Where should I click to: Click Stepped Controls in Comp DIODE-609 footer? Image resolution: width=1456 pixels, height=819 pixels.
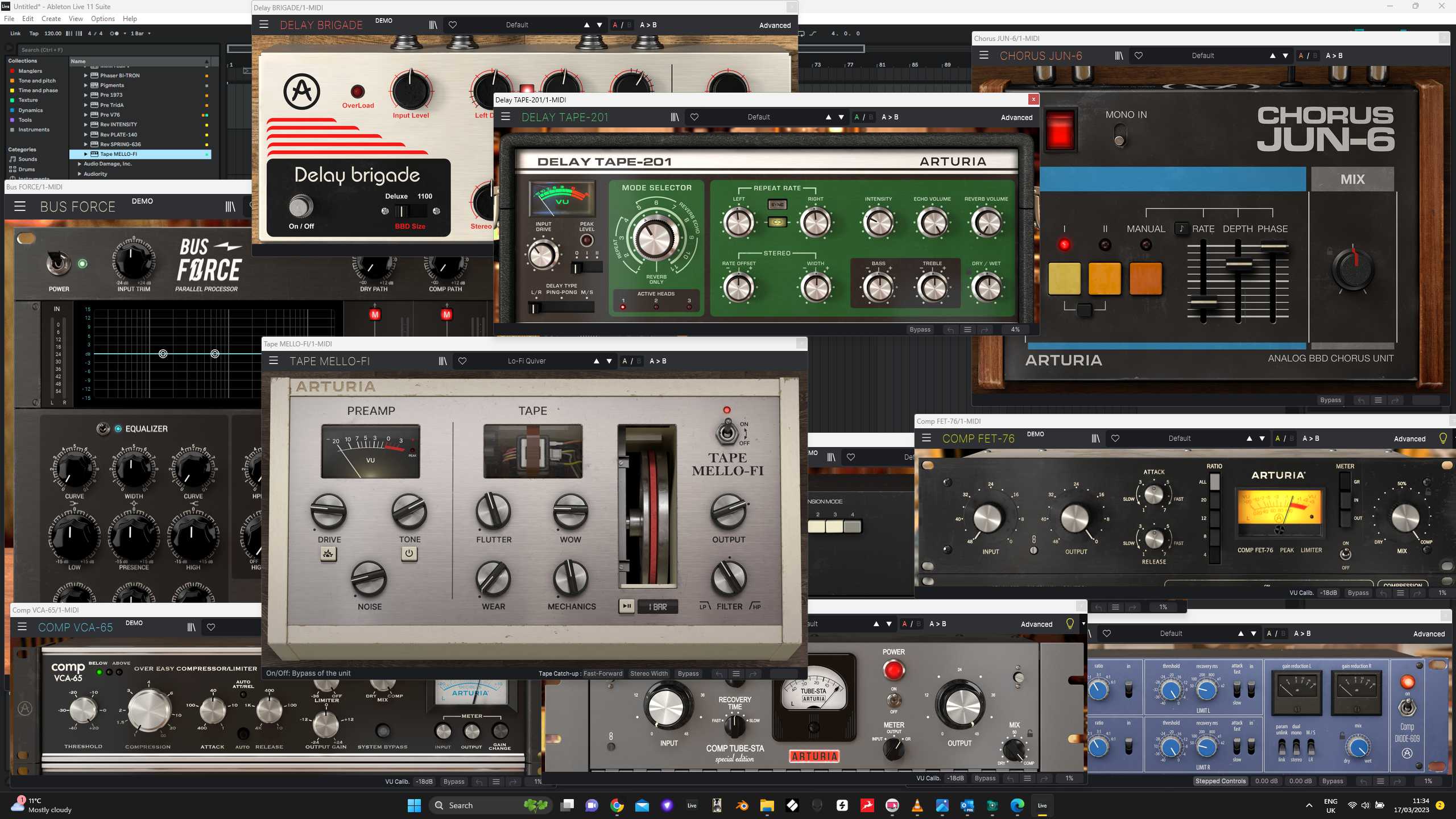[1221, 781]
